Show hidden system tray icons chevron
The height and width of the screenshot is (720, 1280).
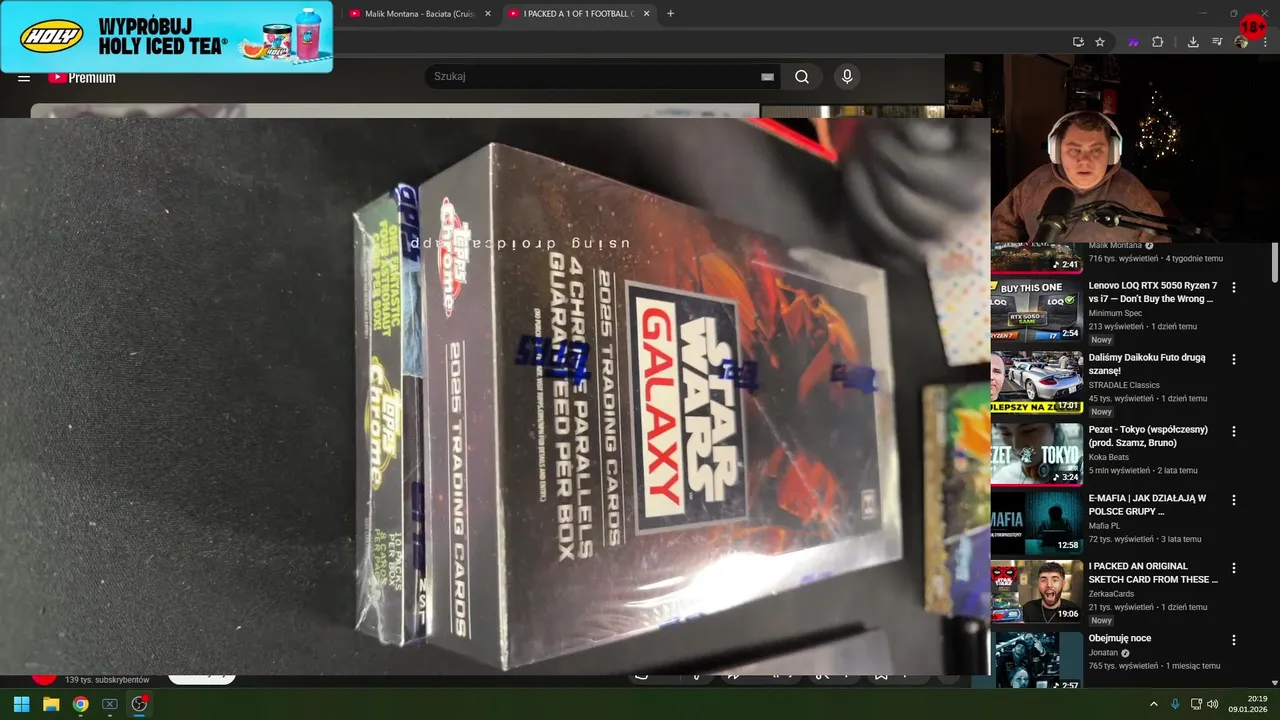click(1153, 704)
